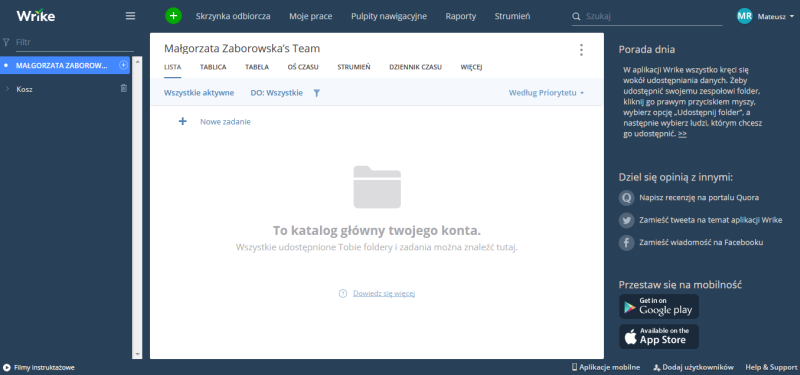Toggle the hamburger menu sidebar icon
Image resolution: width=800 pixels, height=375 pixels.
tap(131, 16)
